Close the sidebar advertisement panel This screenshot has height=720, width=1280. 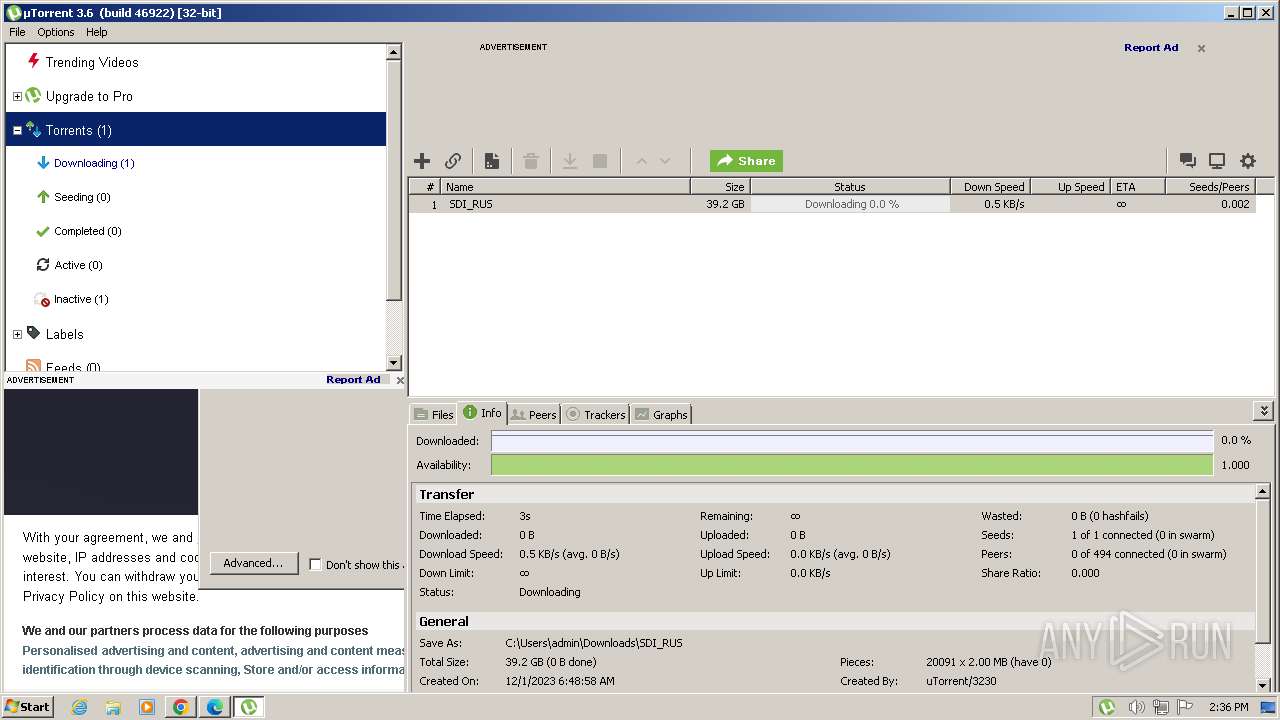click(x=400, y=380)
